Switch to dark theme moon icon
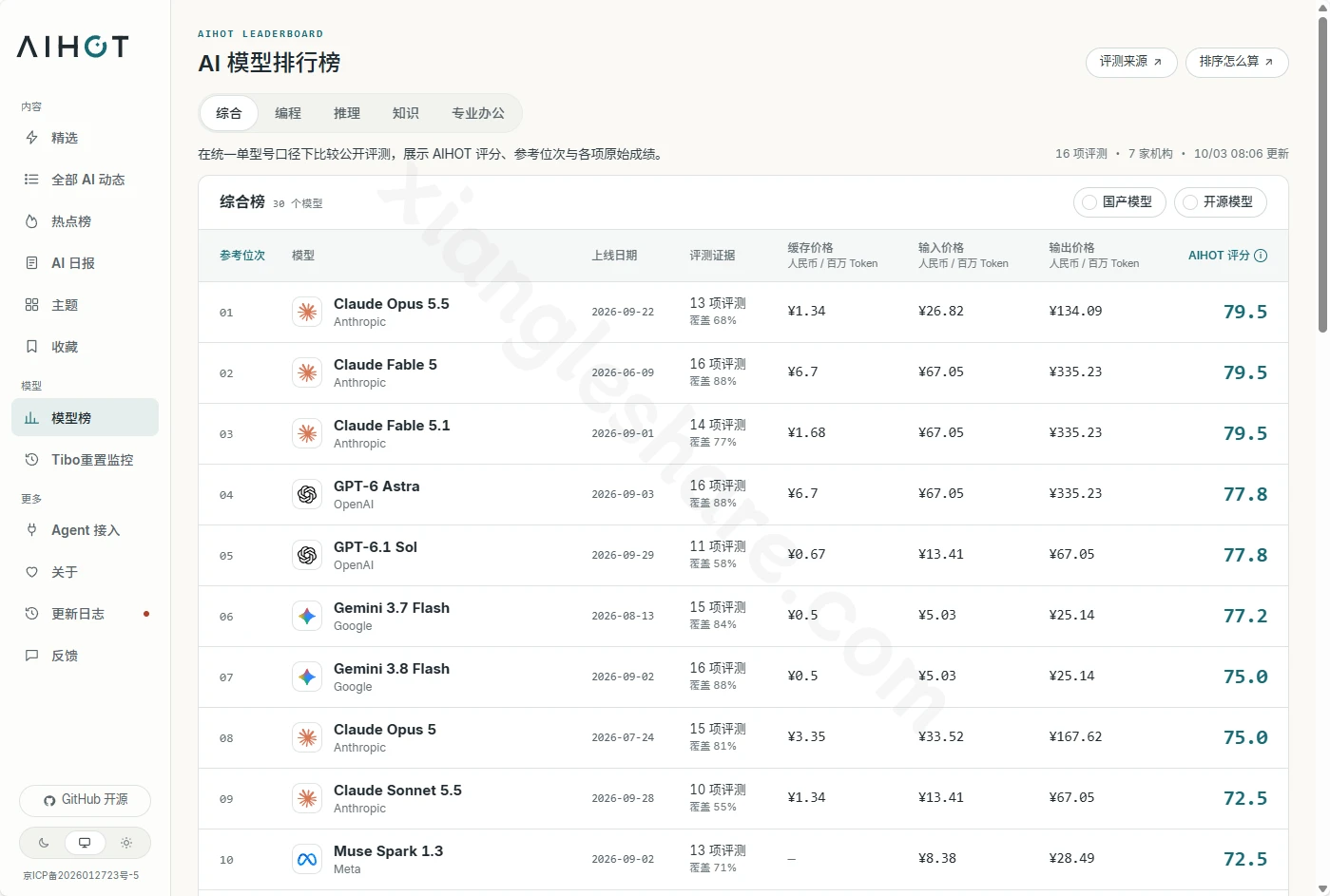 click(44, 843)
